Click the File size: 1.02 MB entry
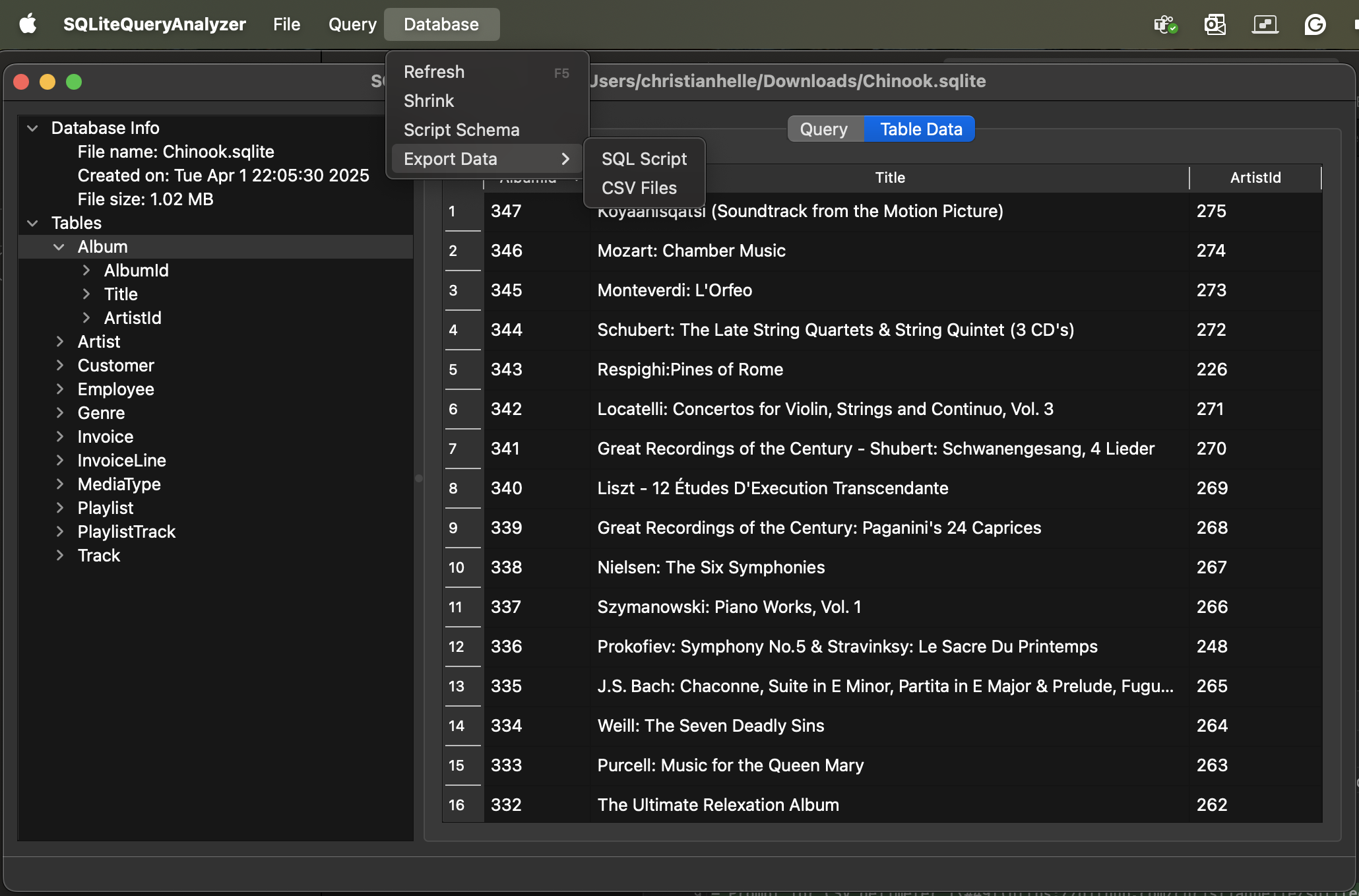 pos(145,199)
